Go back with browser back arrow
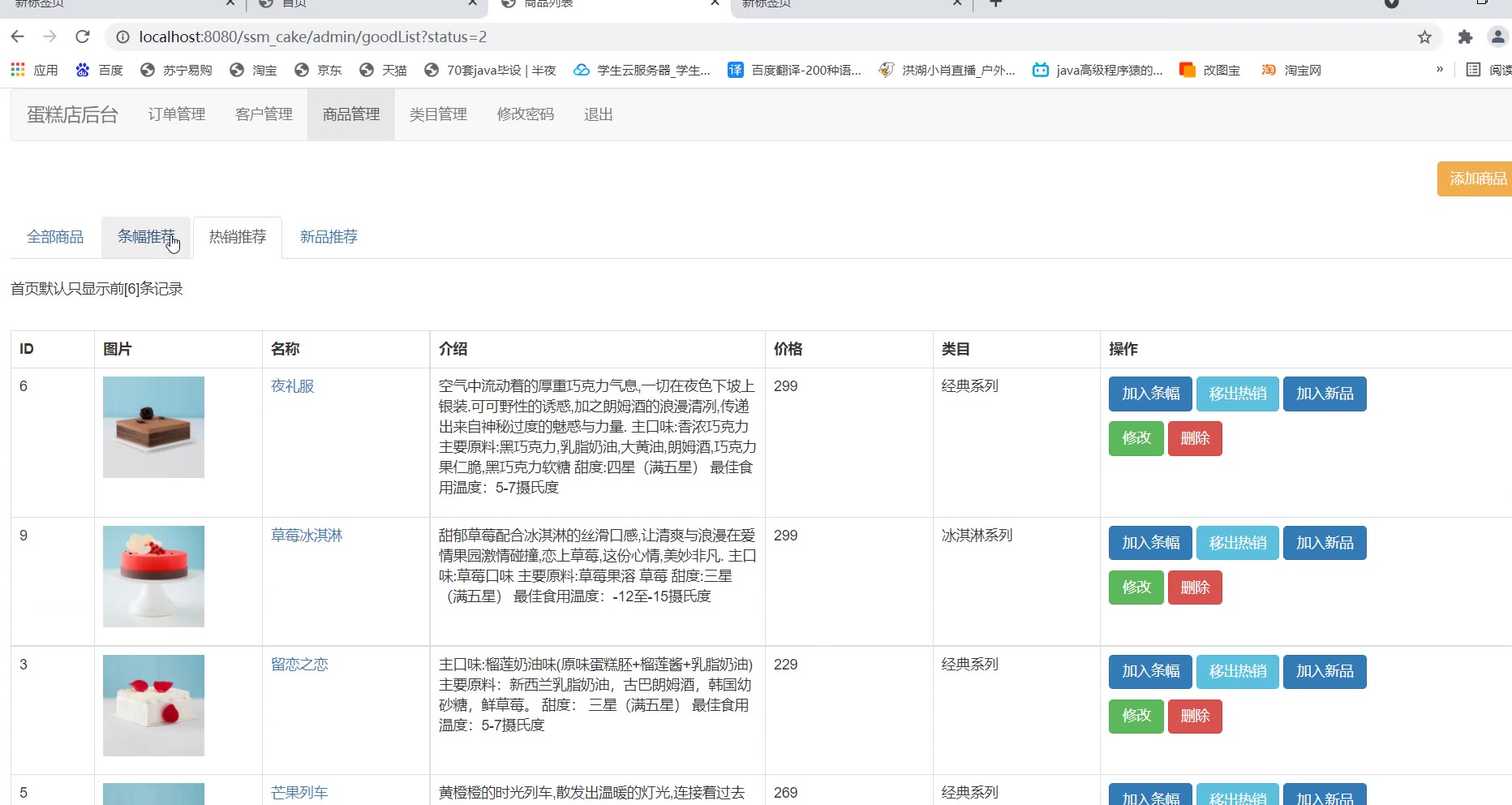Screen dimensions: 1512x805 coord(18,37)
